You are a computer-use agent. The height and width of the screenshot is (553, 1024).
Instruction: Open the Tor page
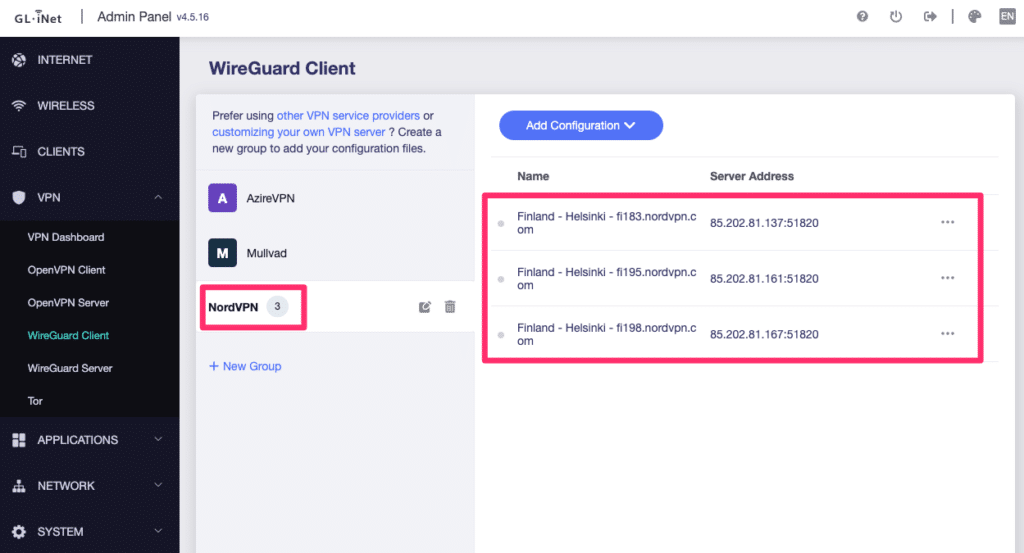click(35, 401)
